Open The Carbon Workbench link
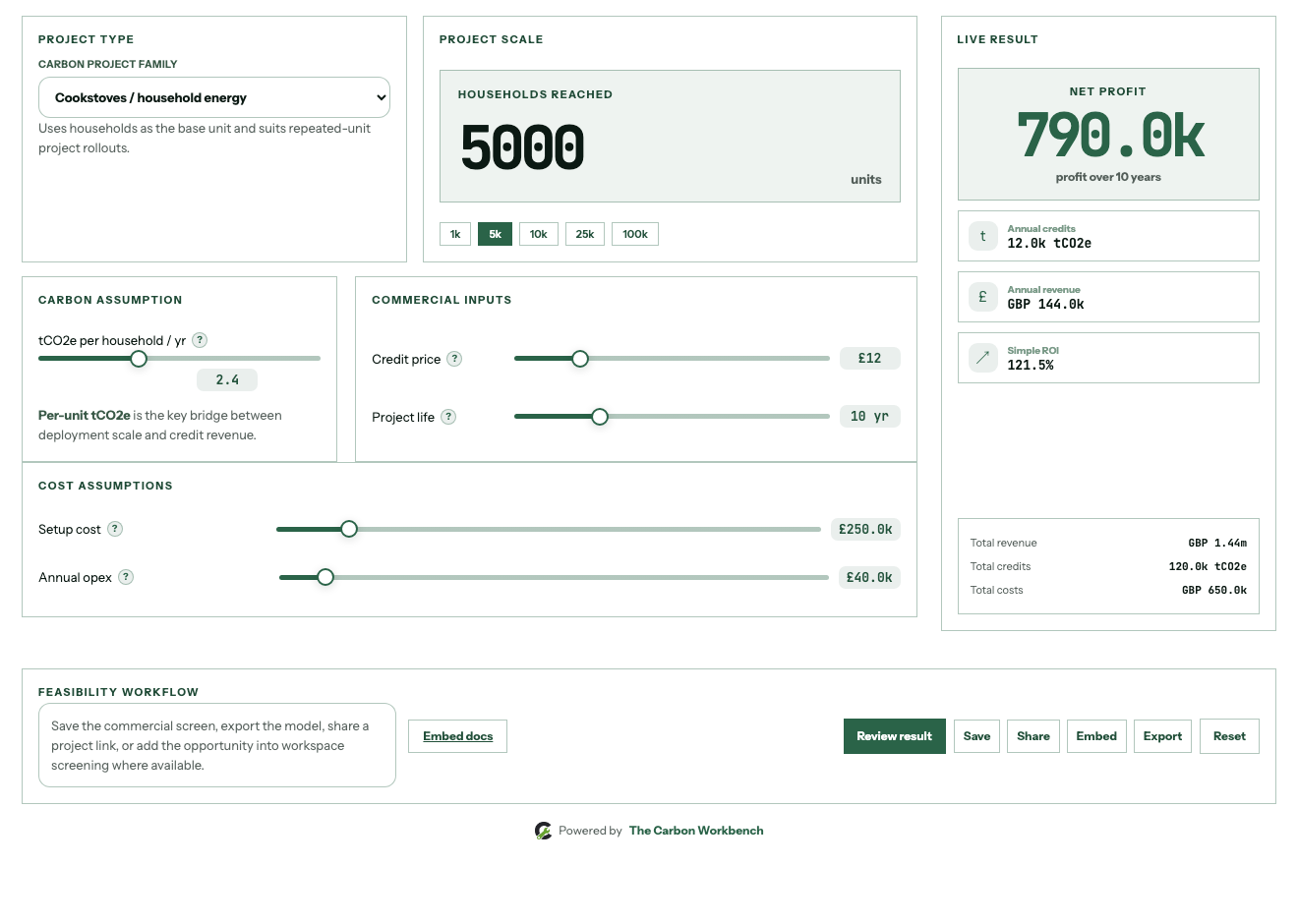1298x924 pixels. (696, 831)
